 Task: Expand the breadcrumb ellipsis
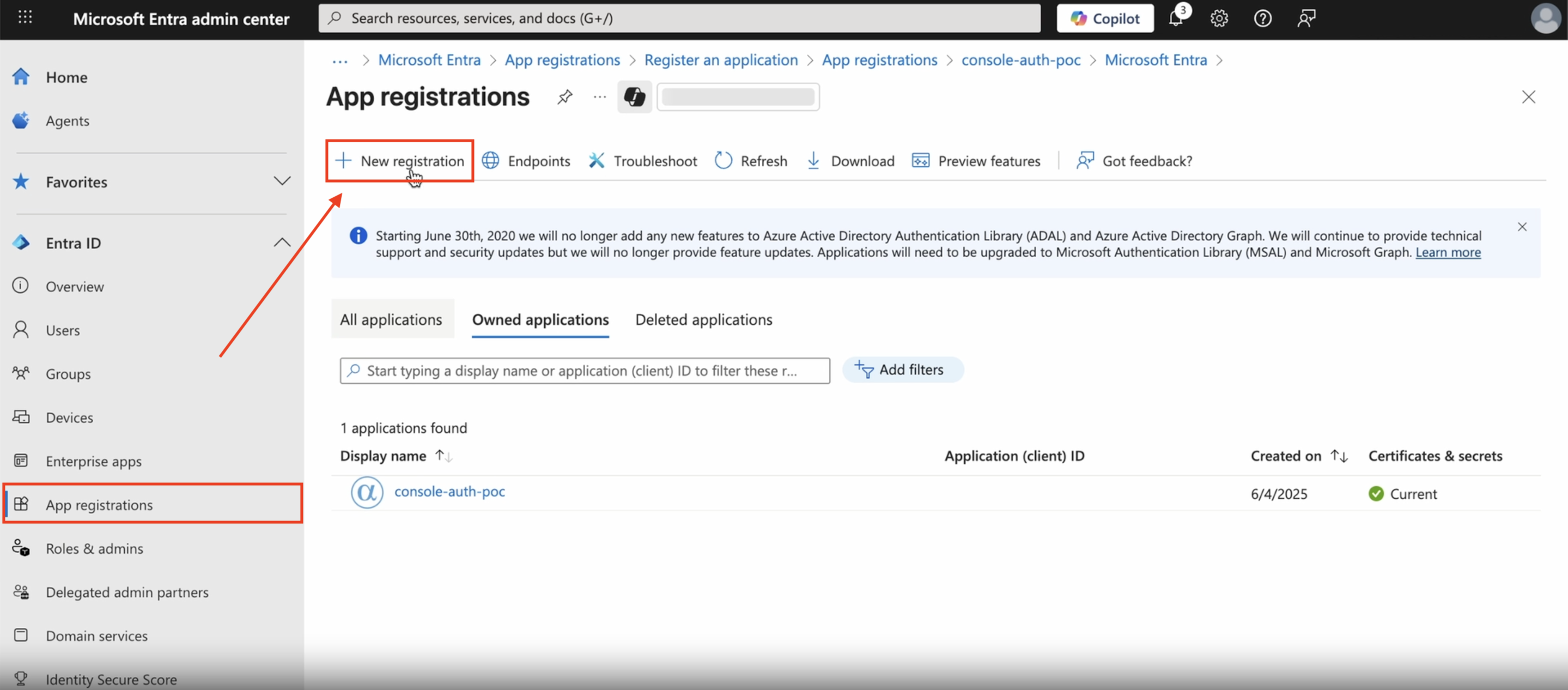pyautogui.click(x=339, y=60)
